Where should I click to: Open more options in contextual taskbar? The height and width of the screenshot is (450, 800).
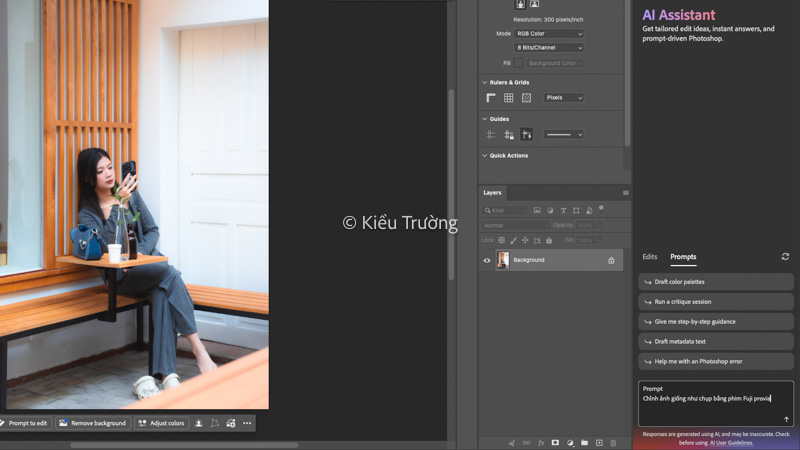tap(247, 423)
